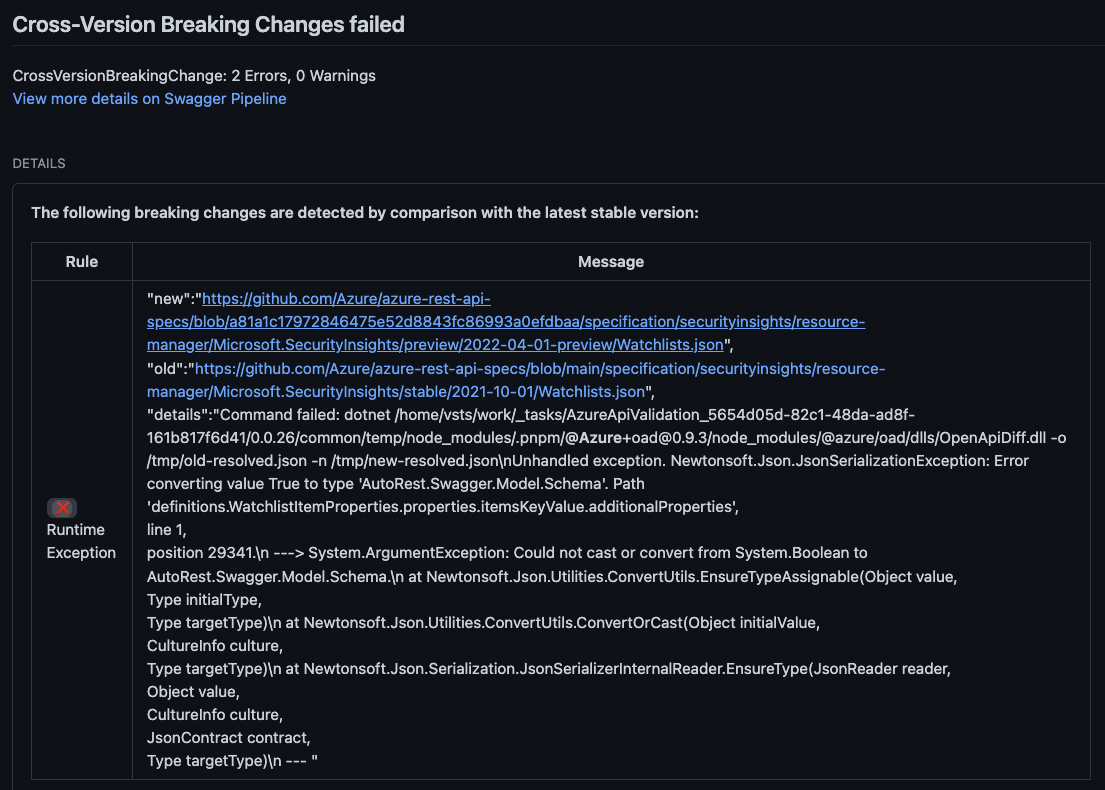Click the red X Runtime Exception icon
Viewport: 1105px width, 790px height.
tap(63, 507)
